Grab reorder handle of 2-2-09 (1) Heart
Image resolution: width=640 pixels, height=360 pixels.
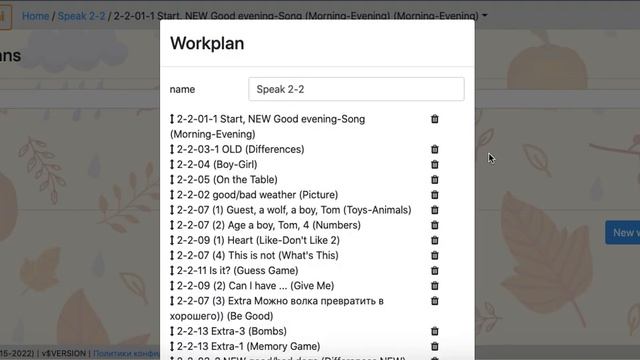[x=172, y=240]
